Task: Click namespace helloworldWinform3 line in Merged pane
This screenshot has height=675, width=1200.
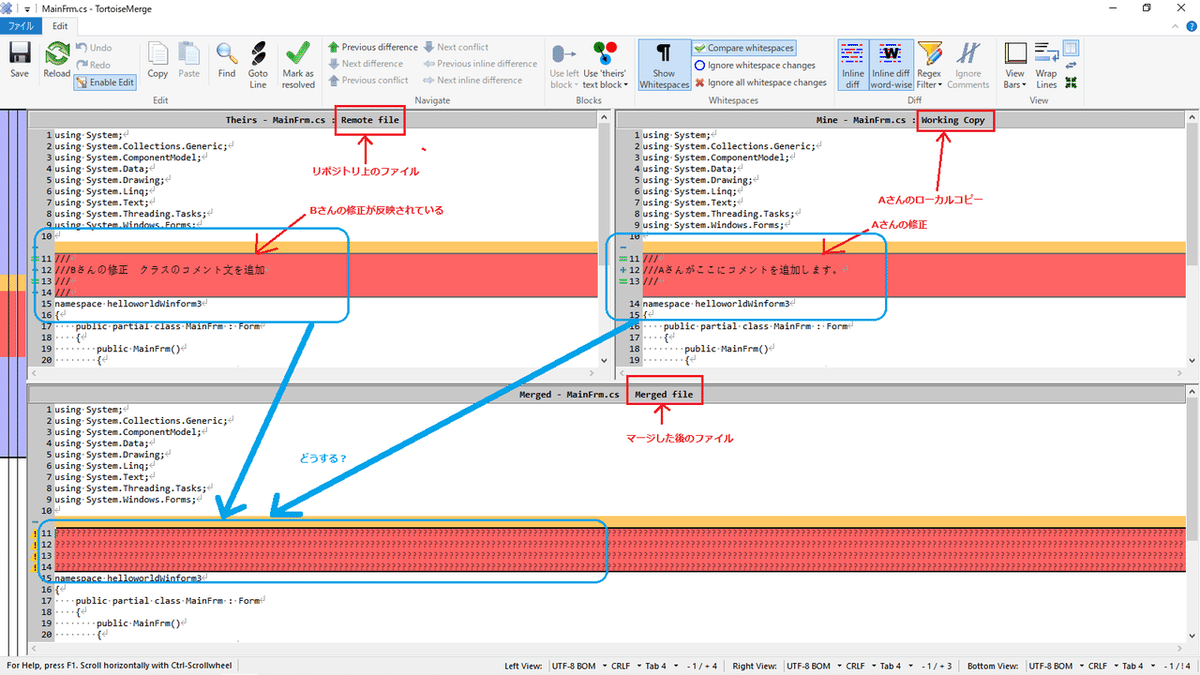Action: point(130,578)
